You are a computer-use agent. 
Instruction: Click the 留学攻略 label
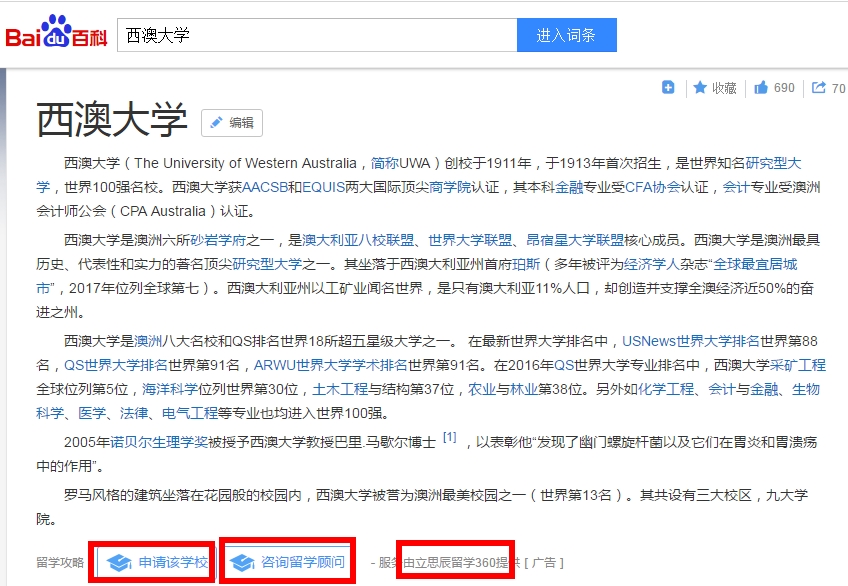coord(60,563)
